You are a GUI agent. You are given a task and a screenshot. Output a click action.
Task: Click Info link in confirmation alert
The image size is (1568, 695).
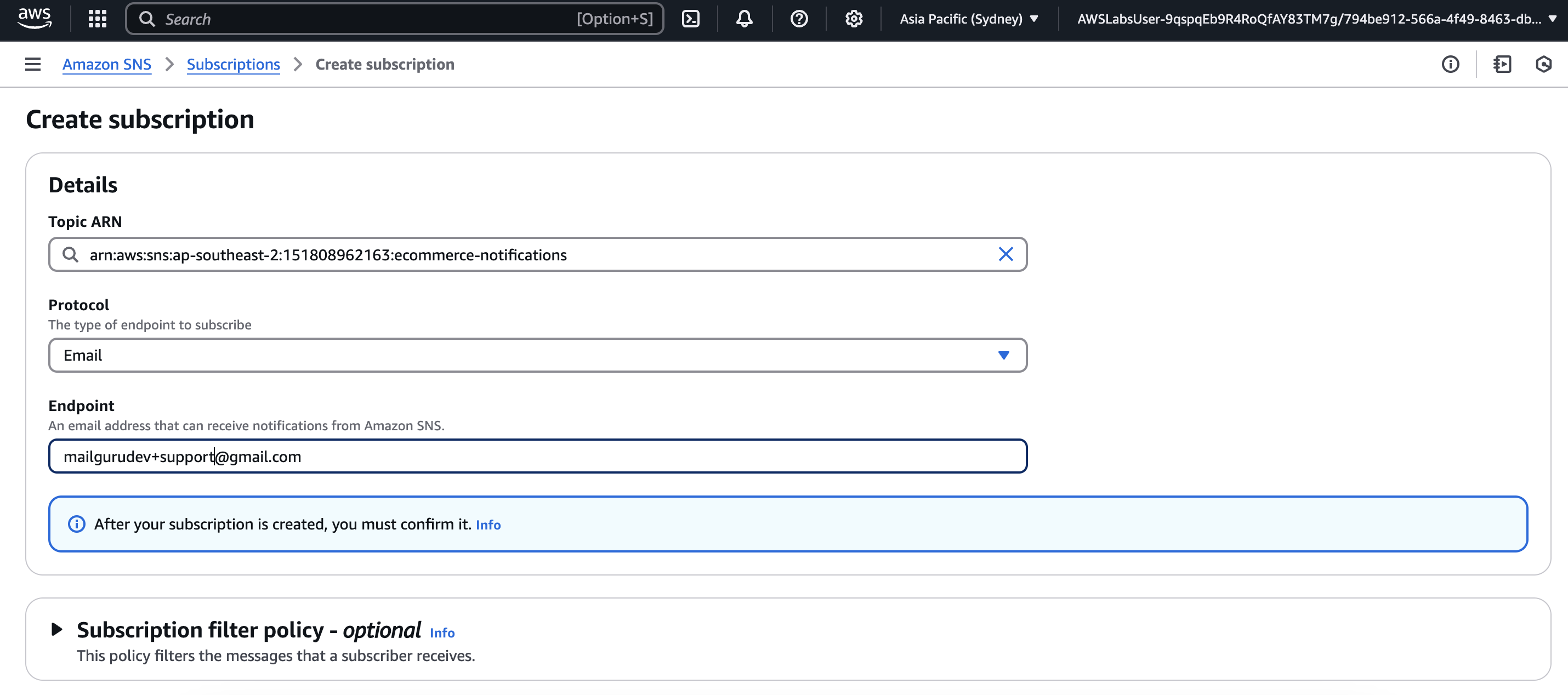(x=488, y=525)
